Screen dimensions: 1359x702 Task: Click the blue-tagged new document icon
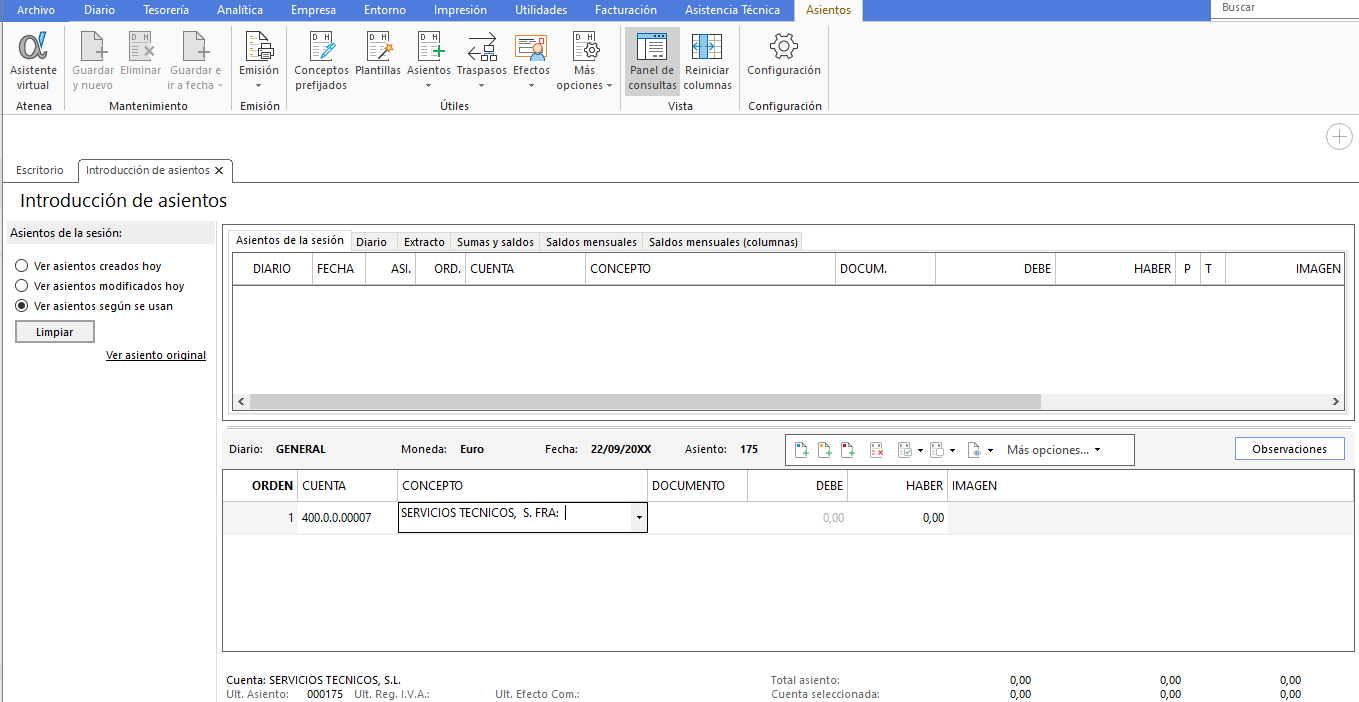[801, 450]
